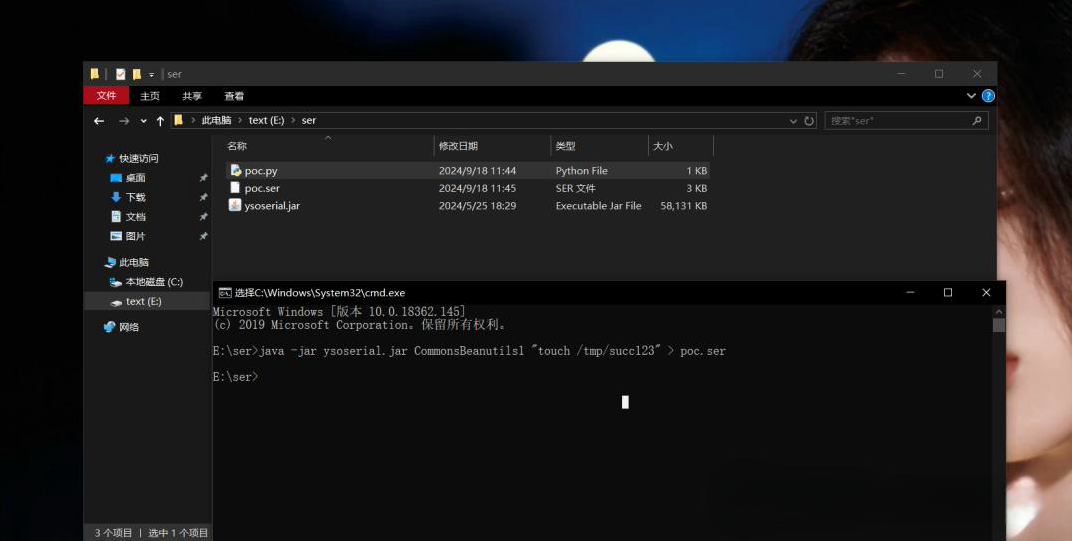Switch to the 主页 ribbon tab
1072x541 pixels.
click(x=150, y=96)
